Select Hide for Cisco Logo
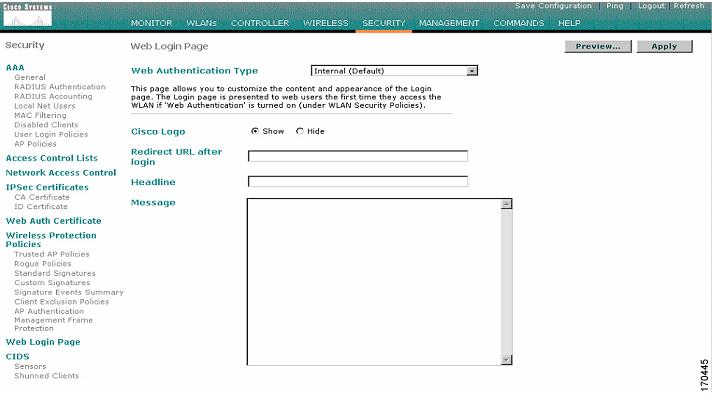Image resolution: width=712 pixels, height=398 pixels. click(x=300, y=131)
